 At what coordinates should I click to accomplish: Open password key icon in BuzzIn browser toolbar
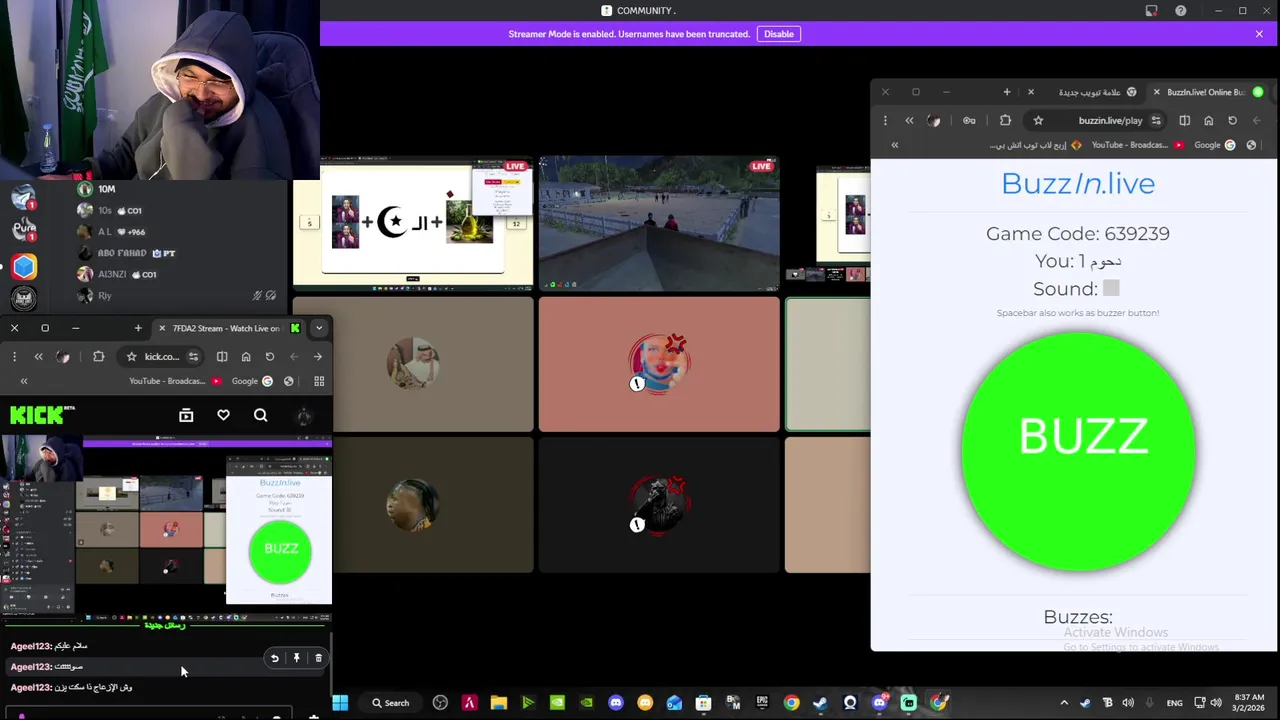969,120
